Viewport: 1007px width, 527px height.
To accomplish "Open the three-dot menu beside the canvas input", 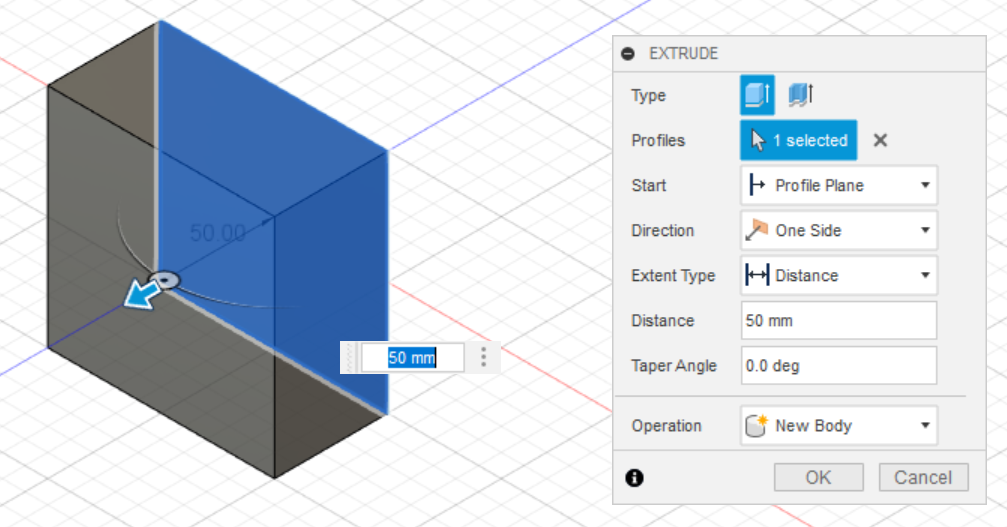I will pyautogui.click(x=484, y=358).
